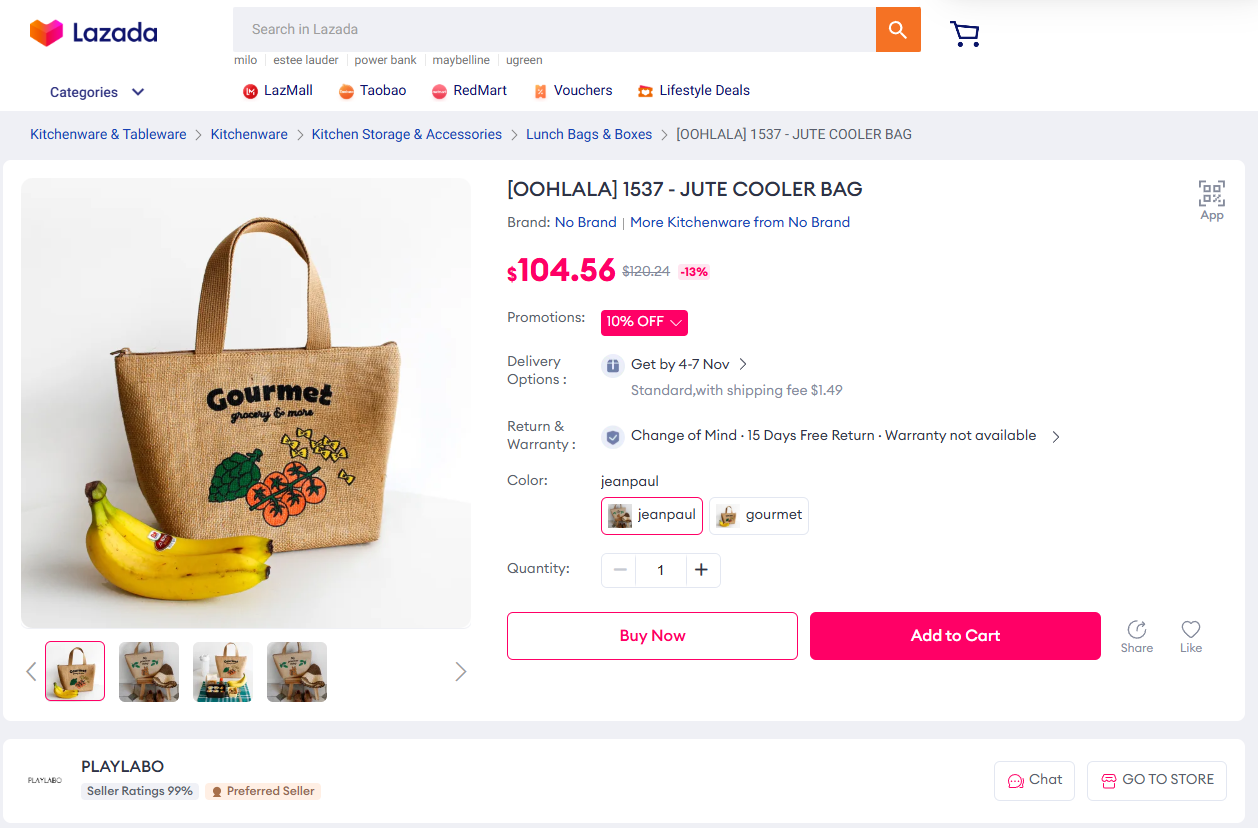Click the Add to Cart button

pyautogui.click(x=955, y=636)
